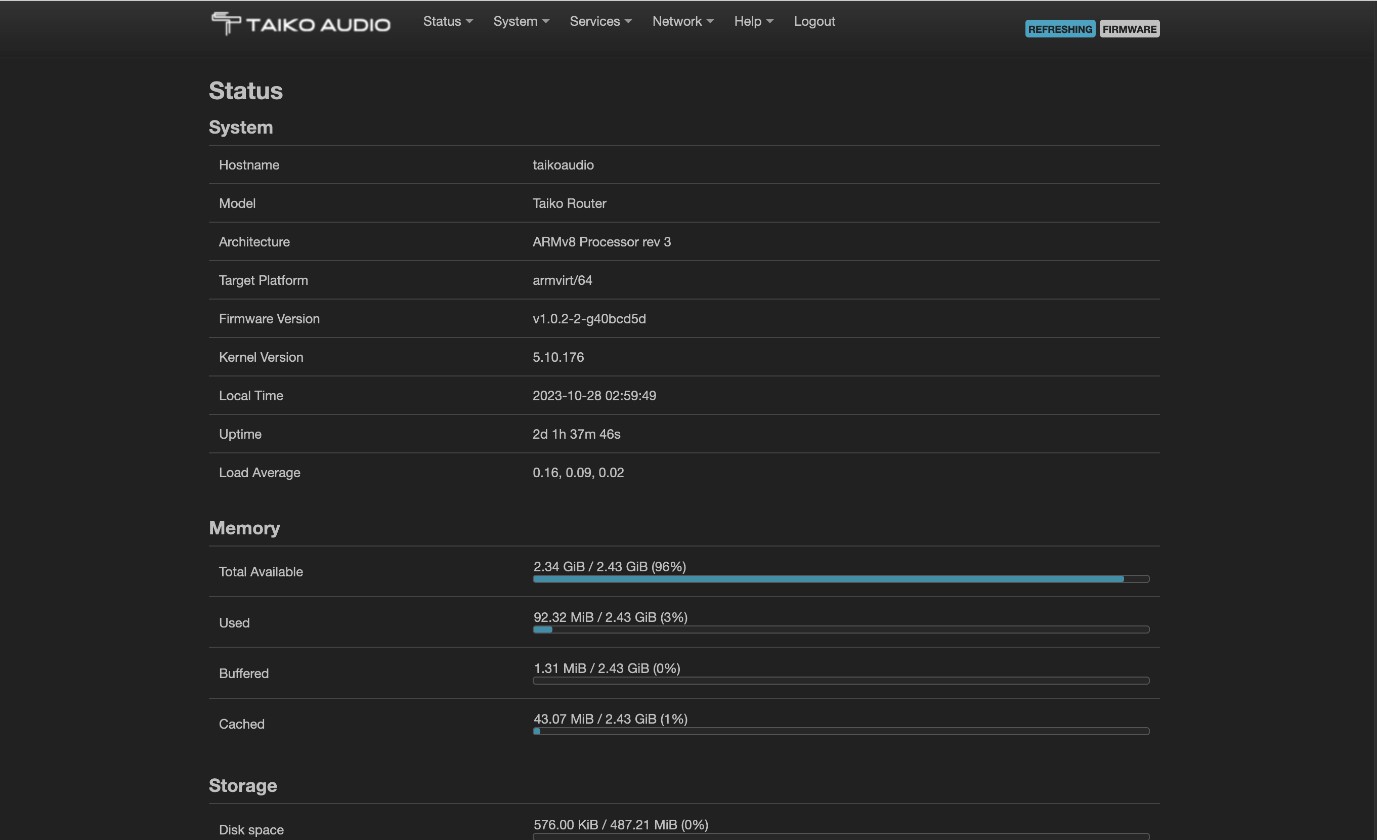Open the Status dropdown menu

pyautogui.click(x=447, y=21)
